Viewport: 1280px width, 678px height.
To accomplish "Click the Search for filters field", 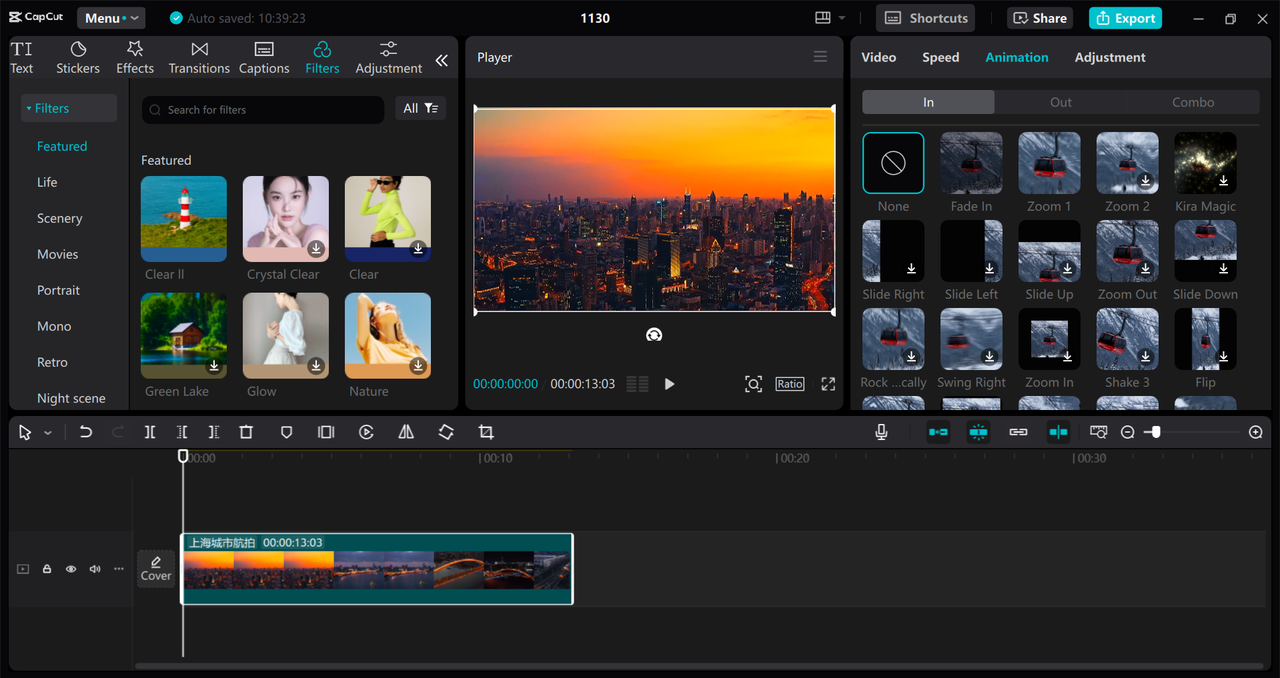I will click(263, 110).
